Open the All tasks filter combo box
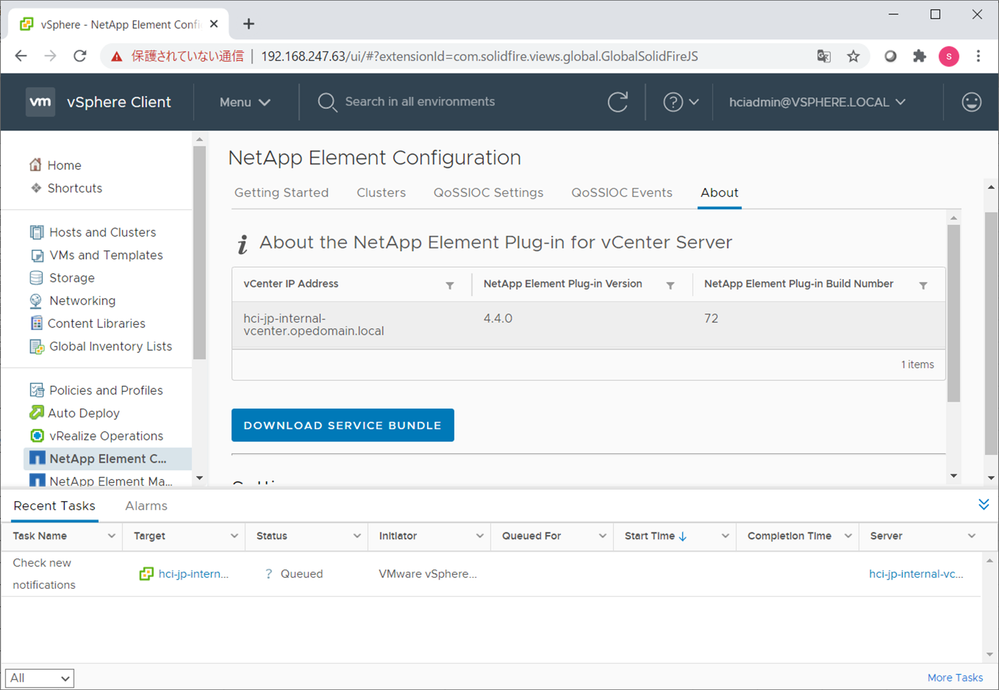This screenshot has width=999, height=690. click(39, 678)
